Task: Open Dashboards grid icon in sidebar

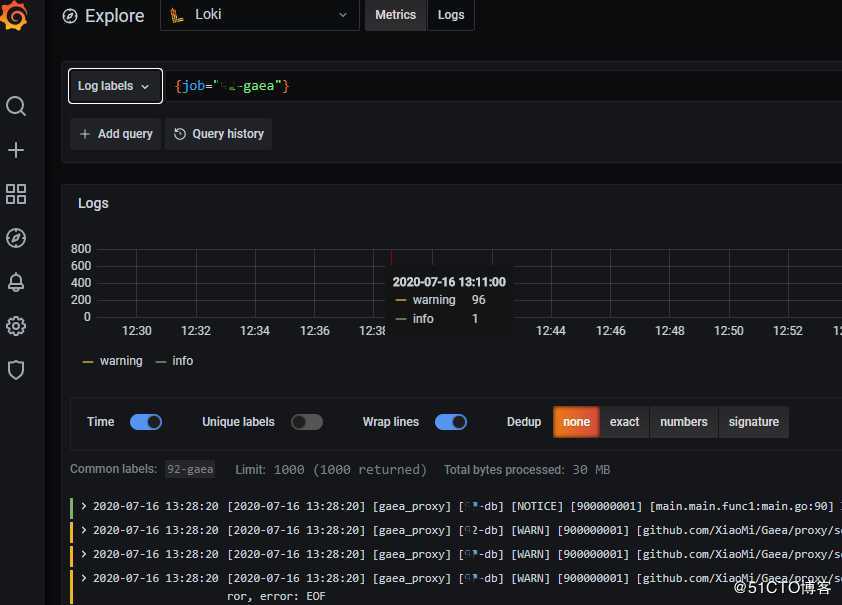Action: point(16,194)
